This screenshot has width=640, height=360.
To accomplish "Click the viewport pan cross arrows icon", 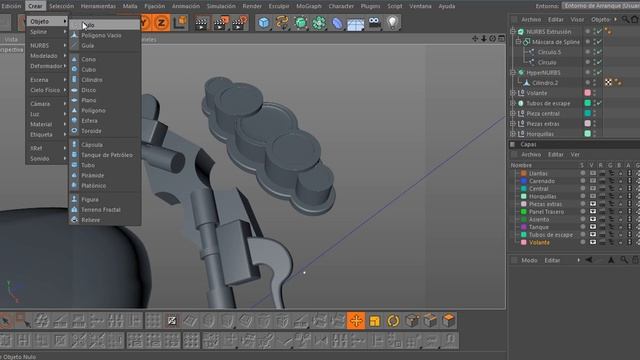I will pyautogui.click(x=475, y=38).
